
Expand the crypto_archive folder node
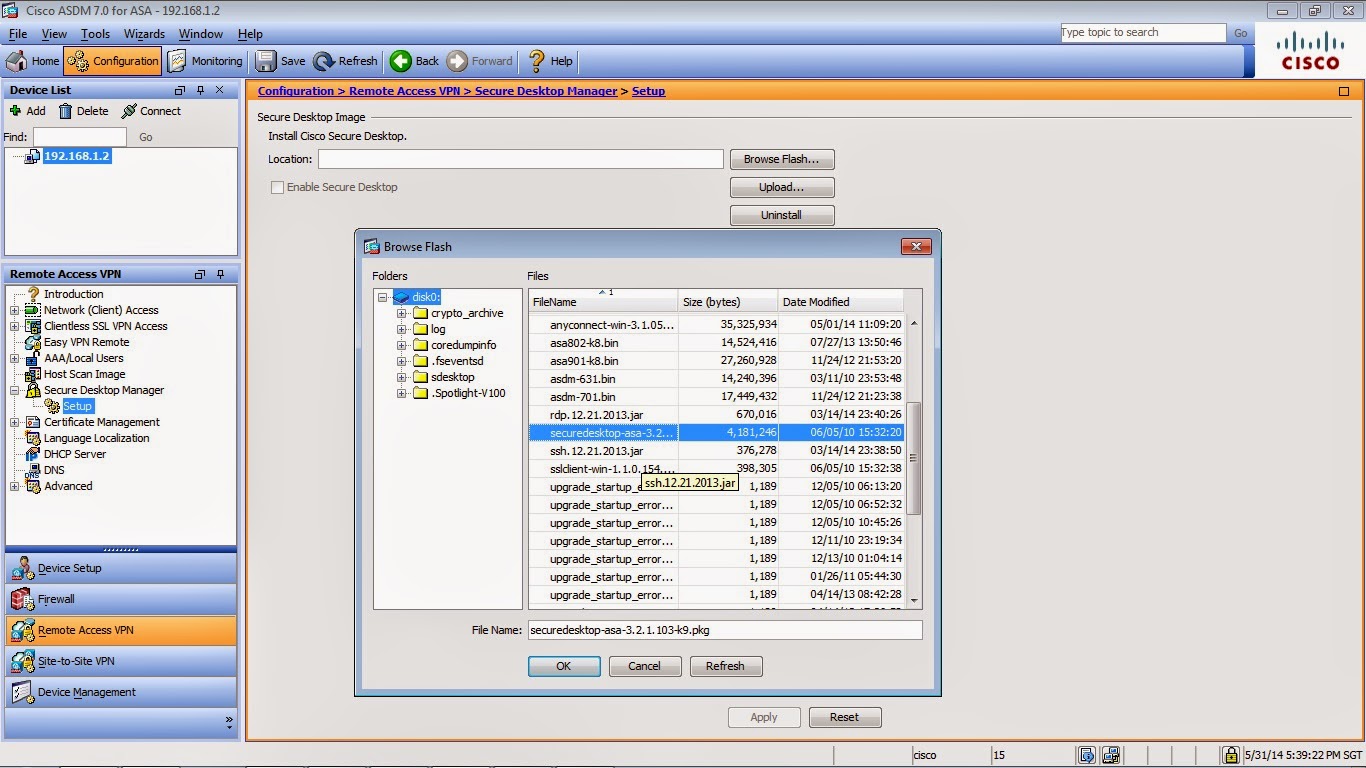point(402,313)
